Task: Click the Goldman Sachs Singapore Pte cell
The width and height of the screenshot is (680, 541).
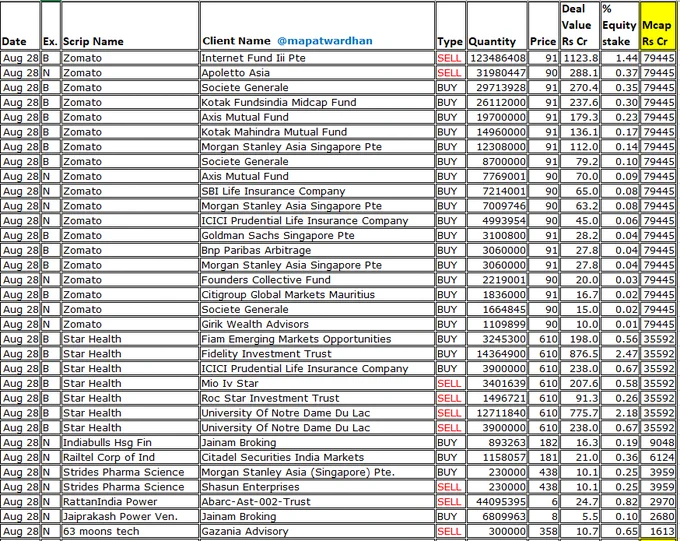Action: [x=317, y=235]
